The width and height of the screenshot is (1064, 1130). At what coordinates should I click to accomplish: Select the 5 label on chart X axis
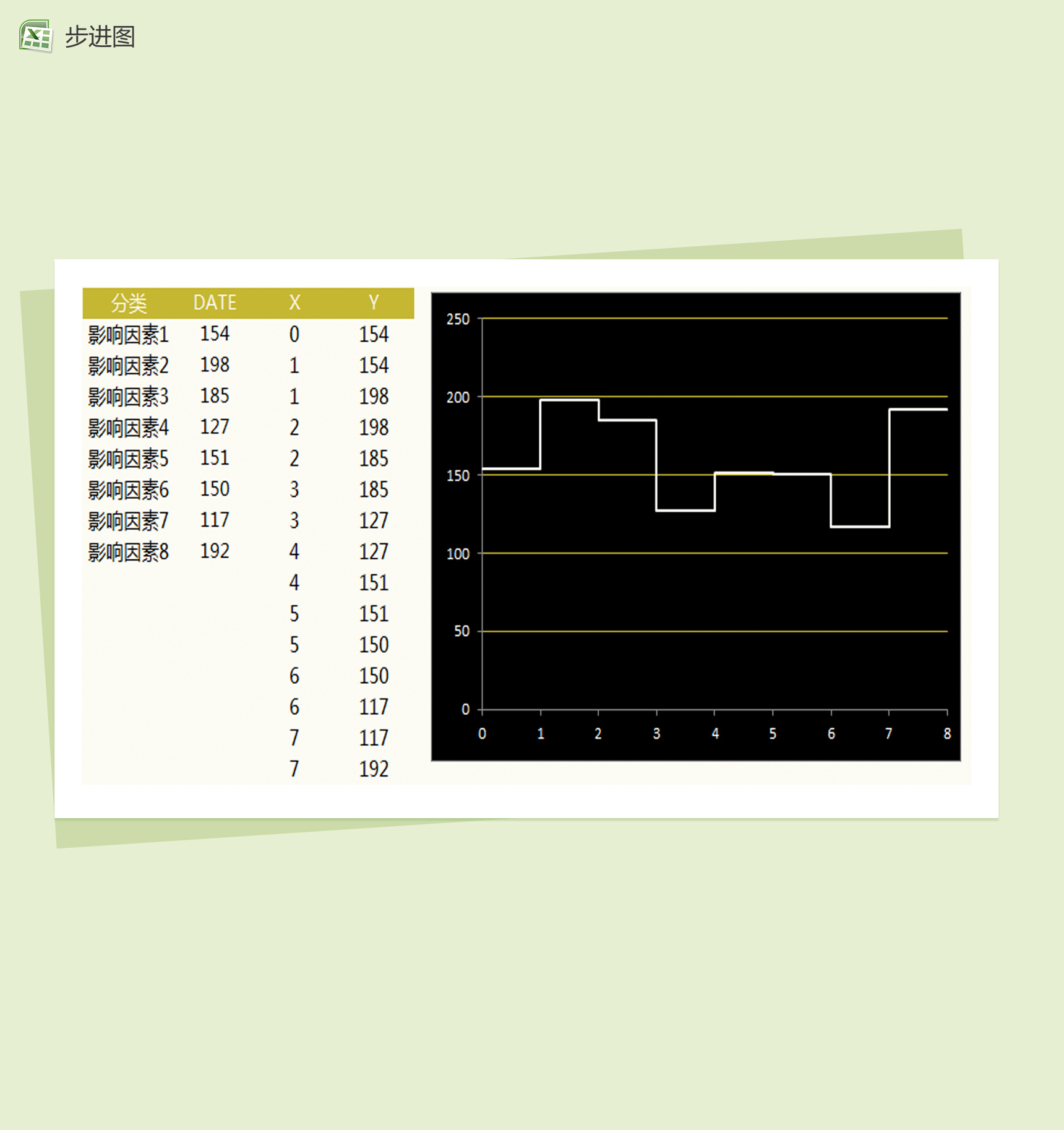coord(773,734)
